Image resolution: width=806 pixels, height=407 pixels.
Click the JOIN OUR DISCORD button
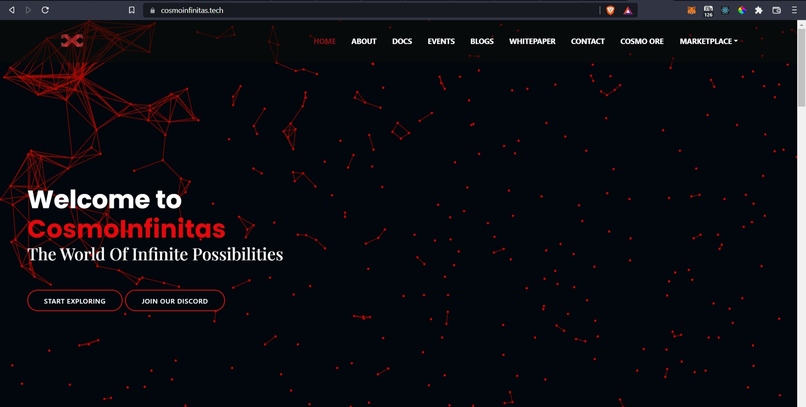pyautogui.click(x=175, y=301)
